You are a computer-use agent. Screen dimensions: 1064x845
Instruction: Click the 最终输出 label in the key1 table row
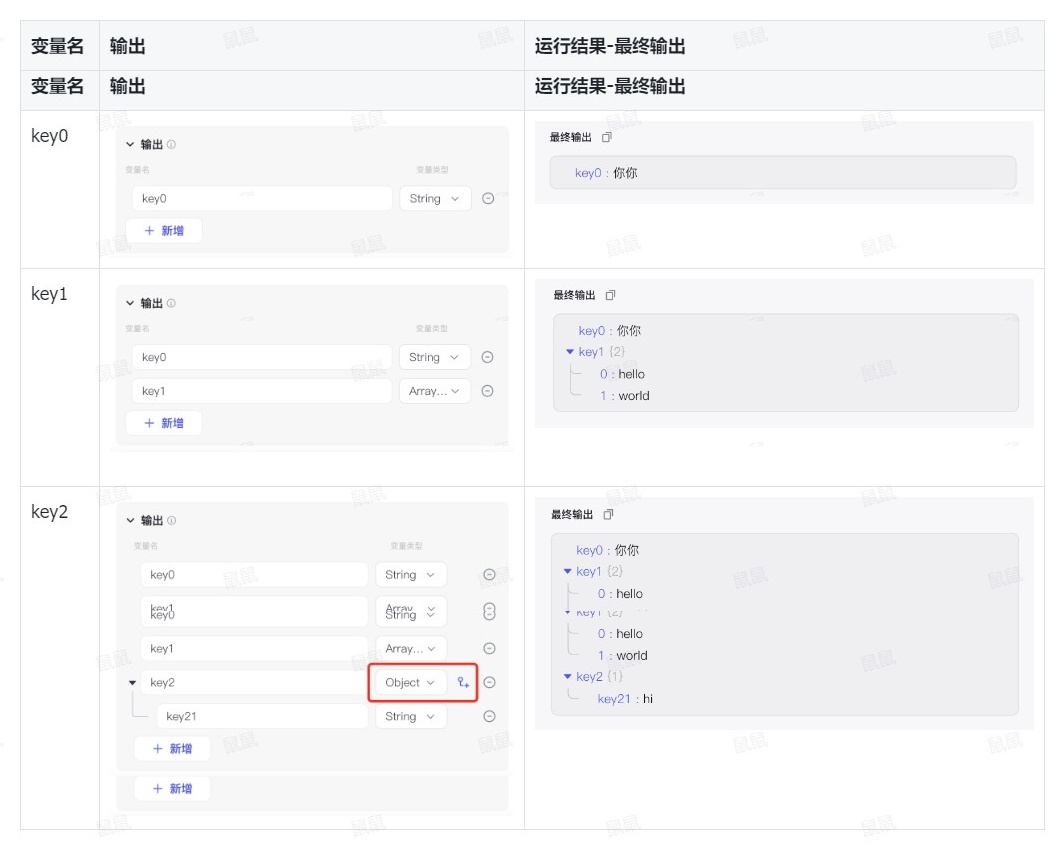pos(574,295)
